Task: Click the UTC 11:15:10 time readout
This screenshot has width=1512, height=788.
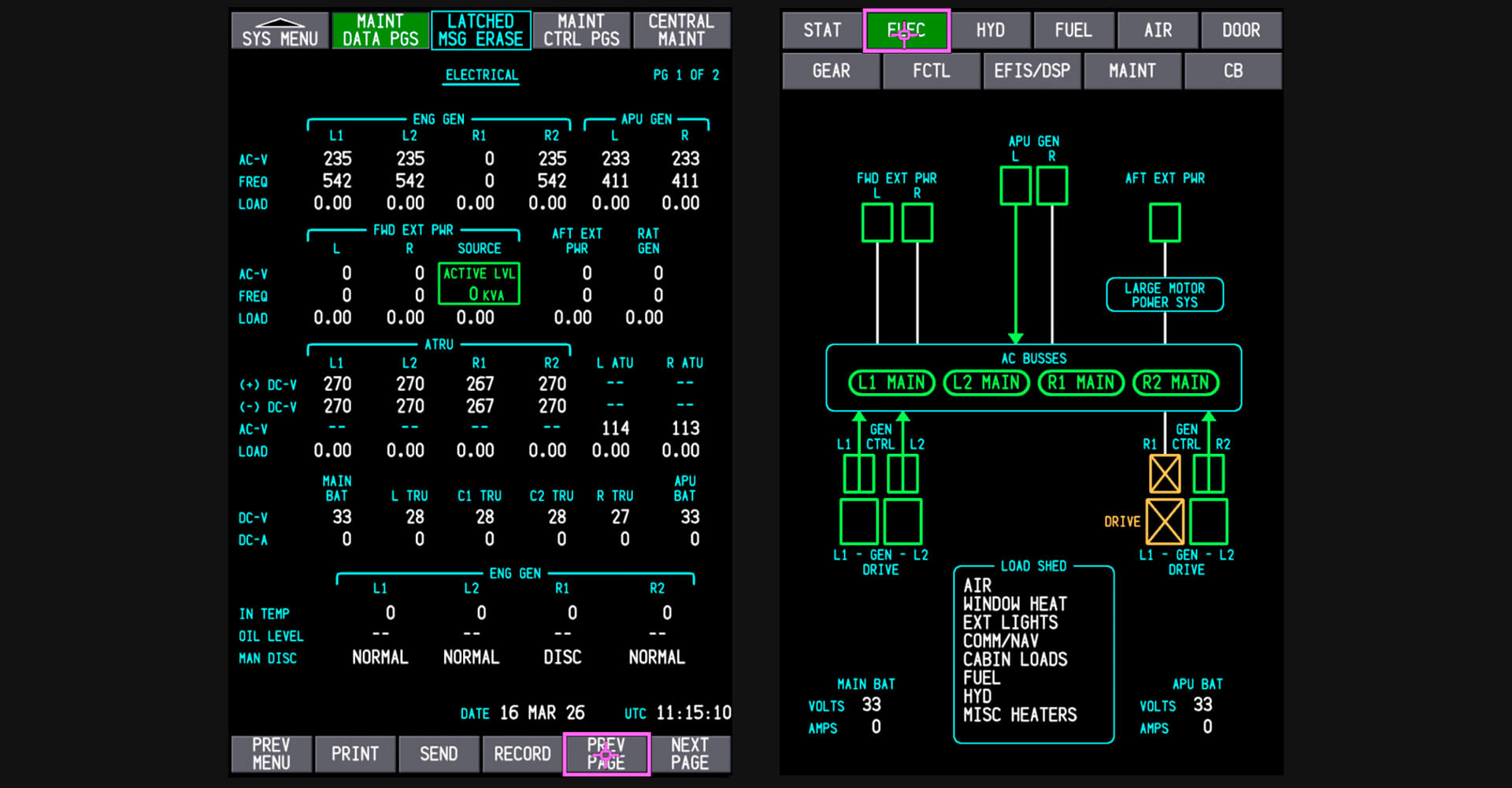Action: (x=678, y=713)
